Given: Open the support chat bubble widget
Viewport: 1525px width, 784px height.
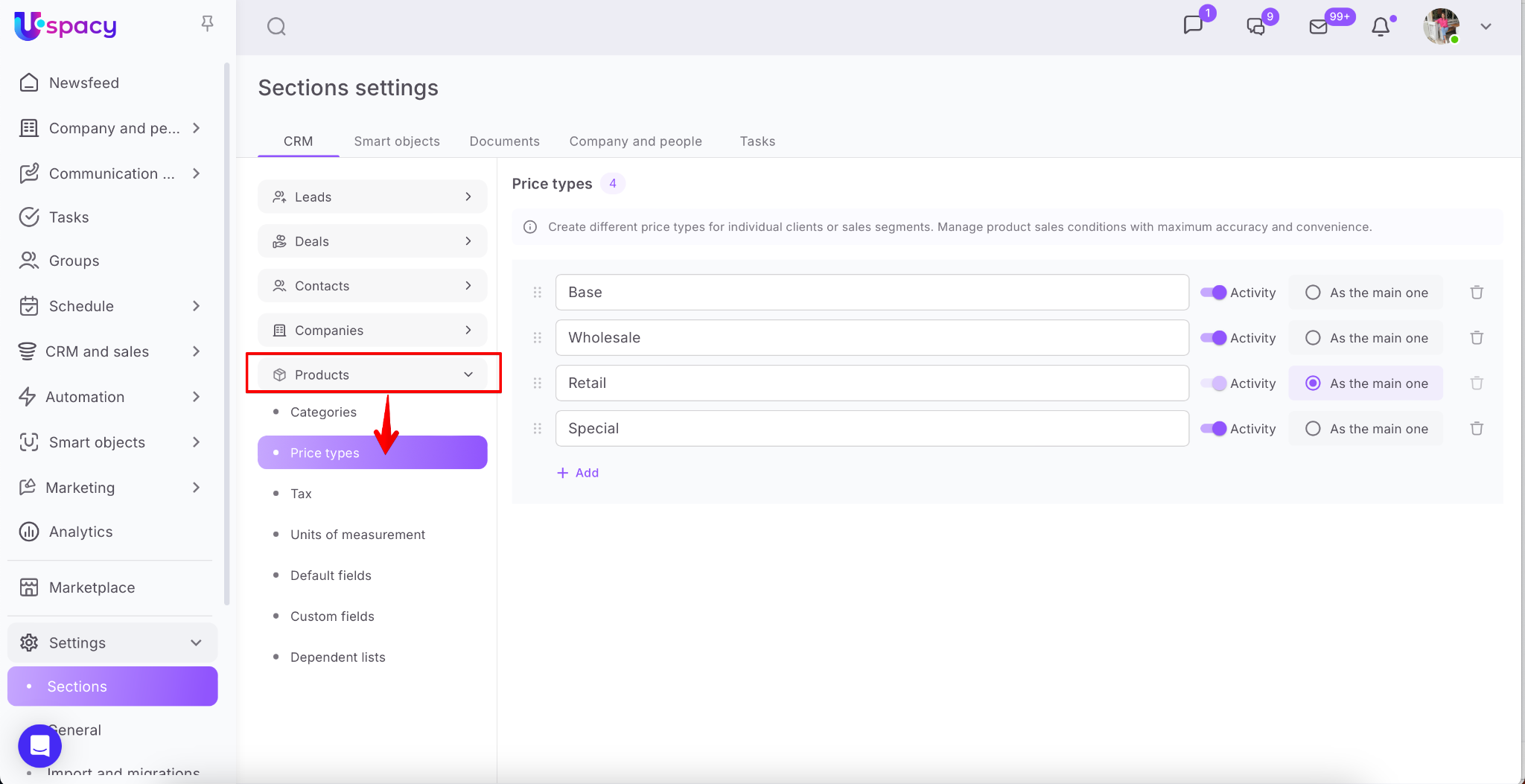Looking at the screenshot, I should point(40,745).
